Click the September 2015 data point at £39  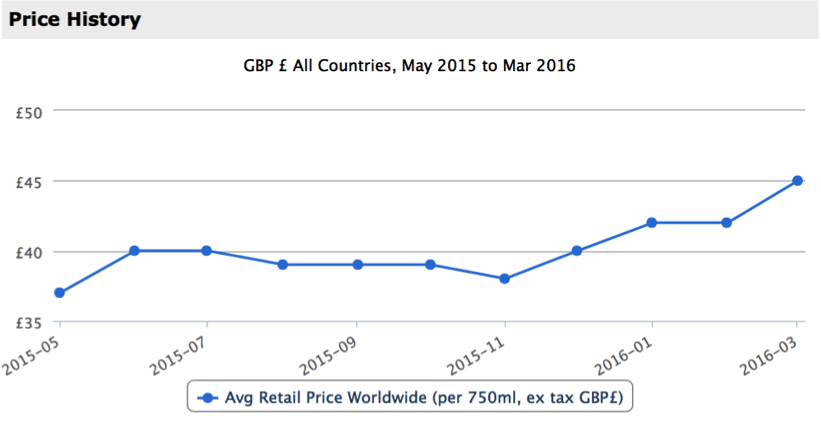pos(357,265)
